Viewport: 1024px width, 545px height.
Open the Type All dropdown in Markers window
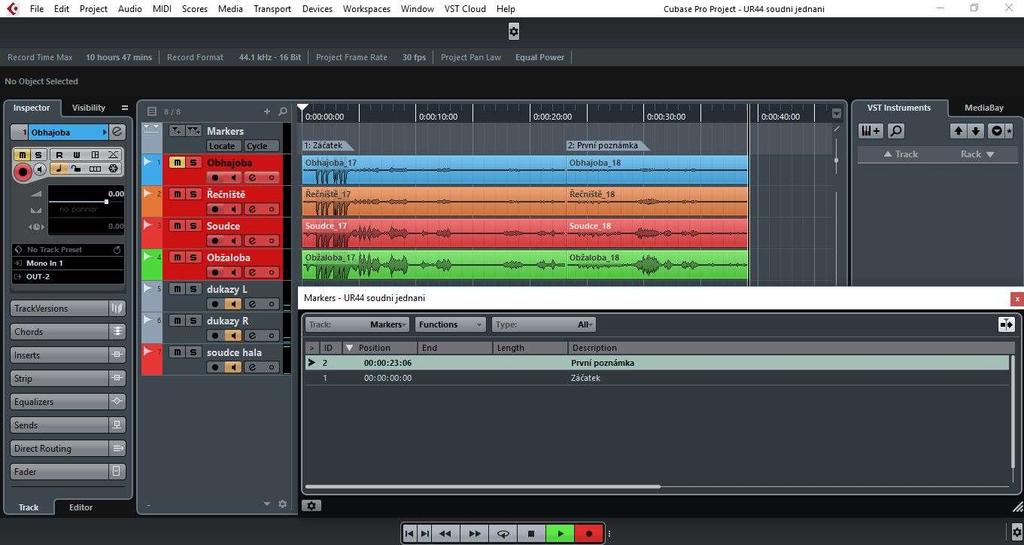543,324
